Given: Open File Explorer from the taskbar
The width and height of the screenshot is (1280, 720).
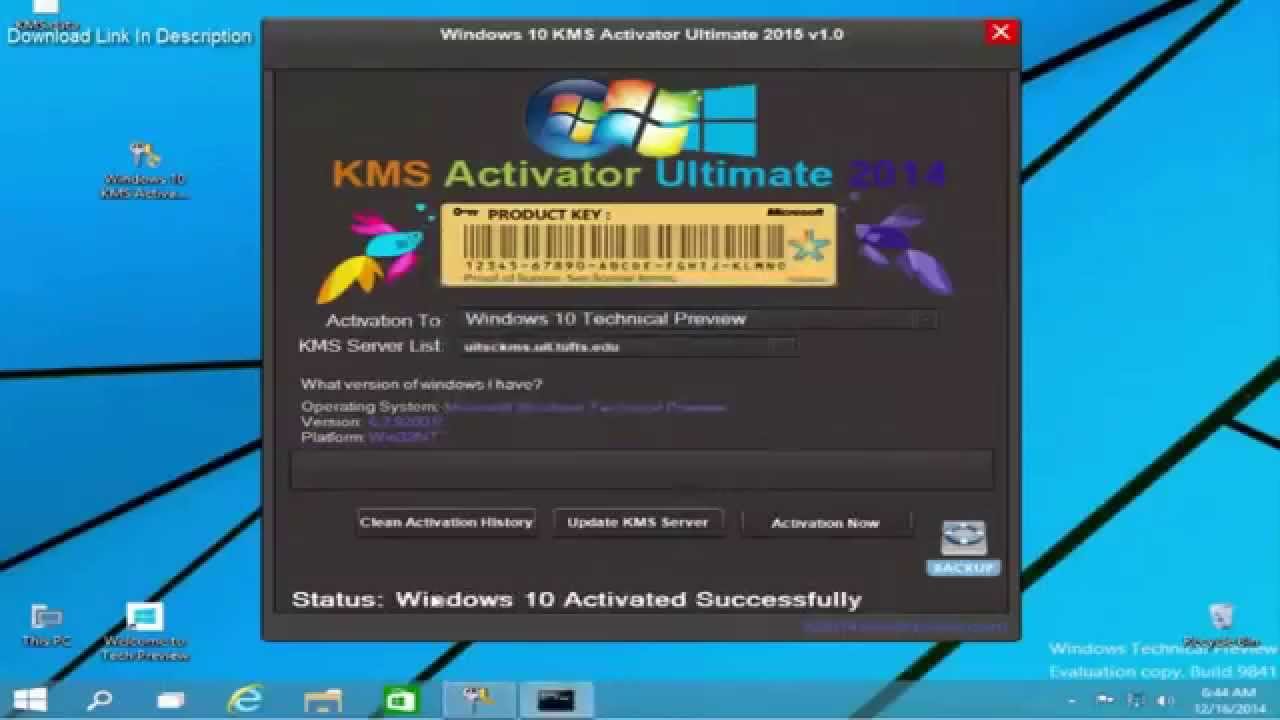Looking at the screenshot, I should (323, 700).
